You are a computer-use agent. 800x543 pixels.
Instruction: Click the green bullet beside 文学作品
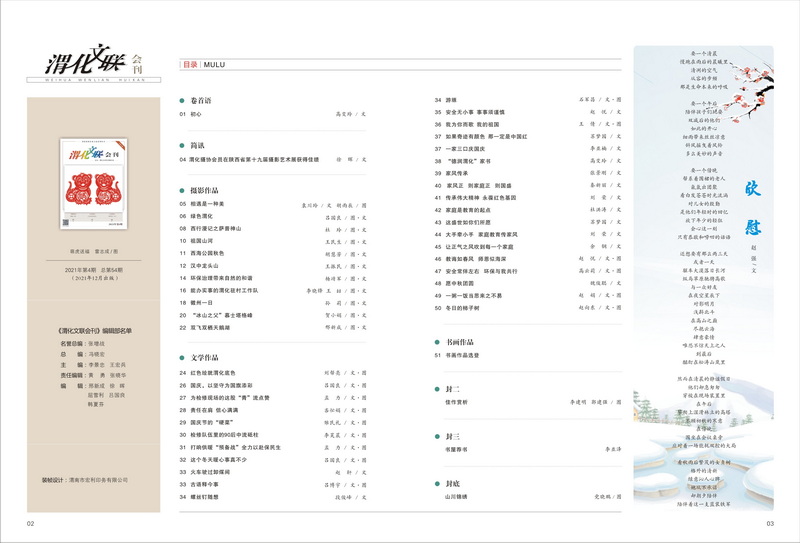click(182, 357)
